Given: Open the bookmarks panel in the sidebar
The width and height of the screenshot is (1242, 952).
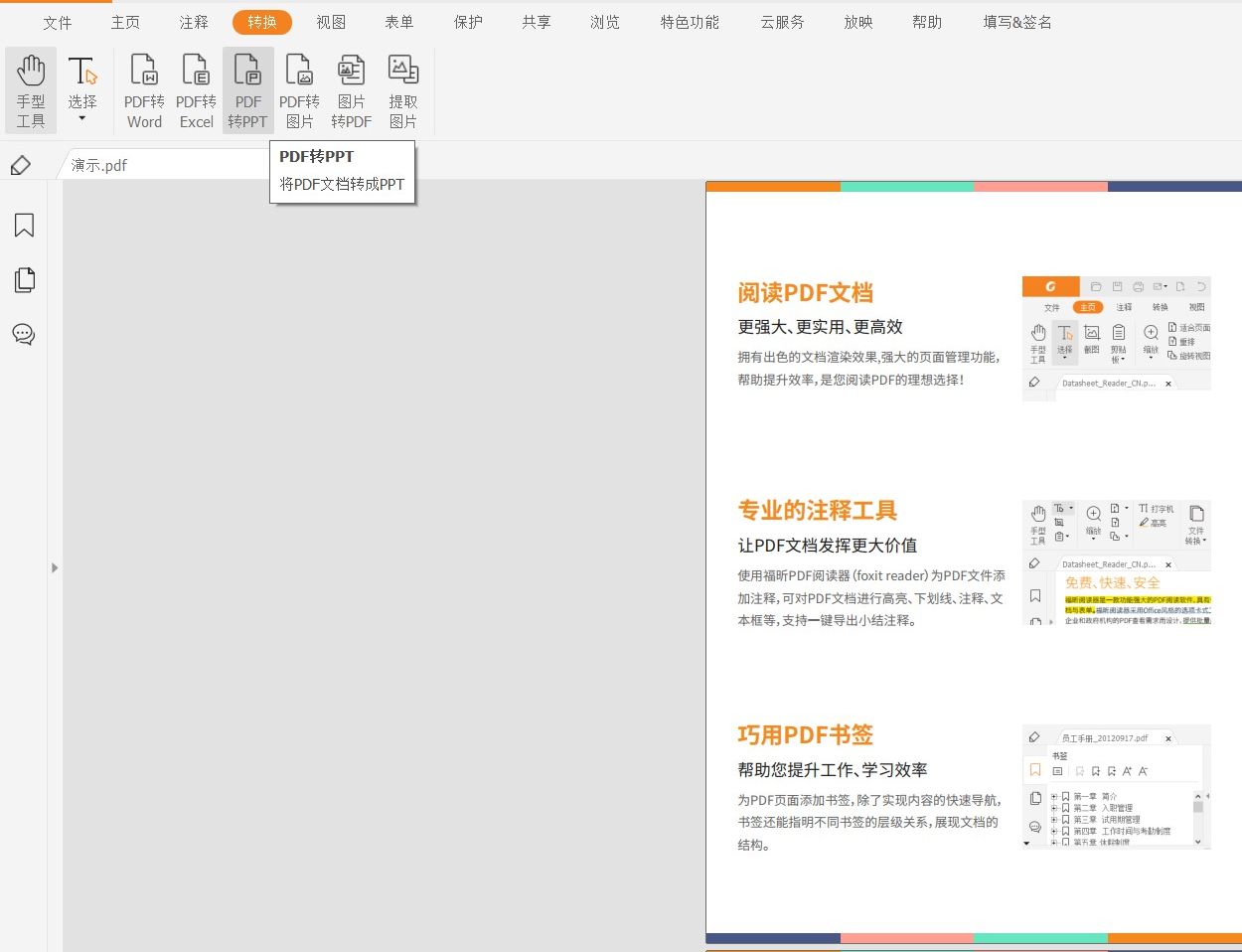Looking at the screenshot, I should click(22, 226).
